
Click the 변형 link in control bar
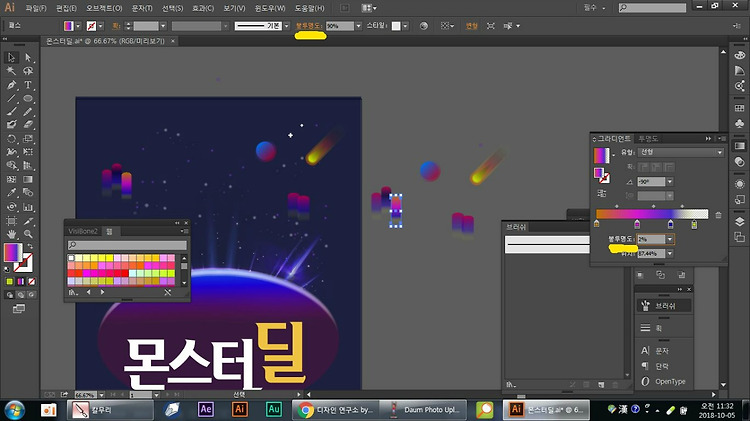pyautogui.click(x=472, y=26)
